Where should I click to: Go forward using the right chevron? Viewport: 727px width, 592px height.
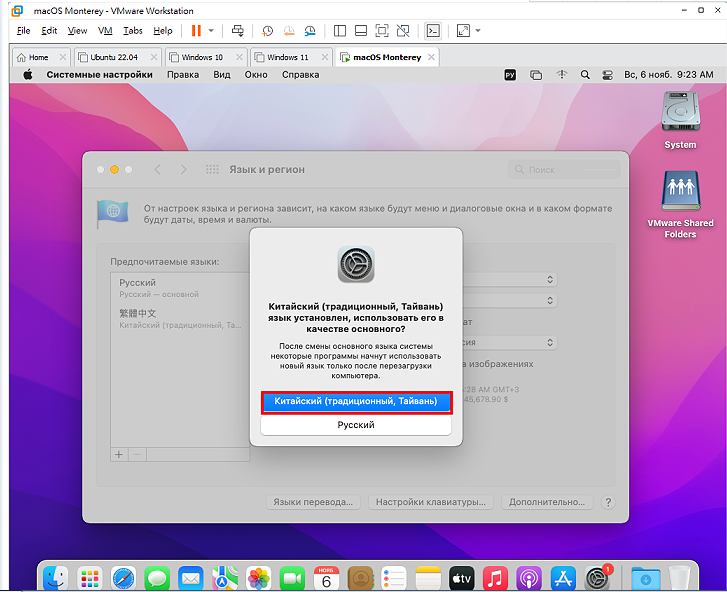click(184, 170)
